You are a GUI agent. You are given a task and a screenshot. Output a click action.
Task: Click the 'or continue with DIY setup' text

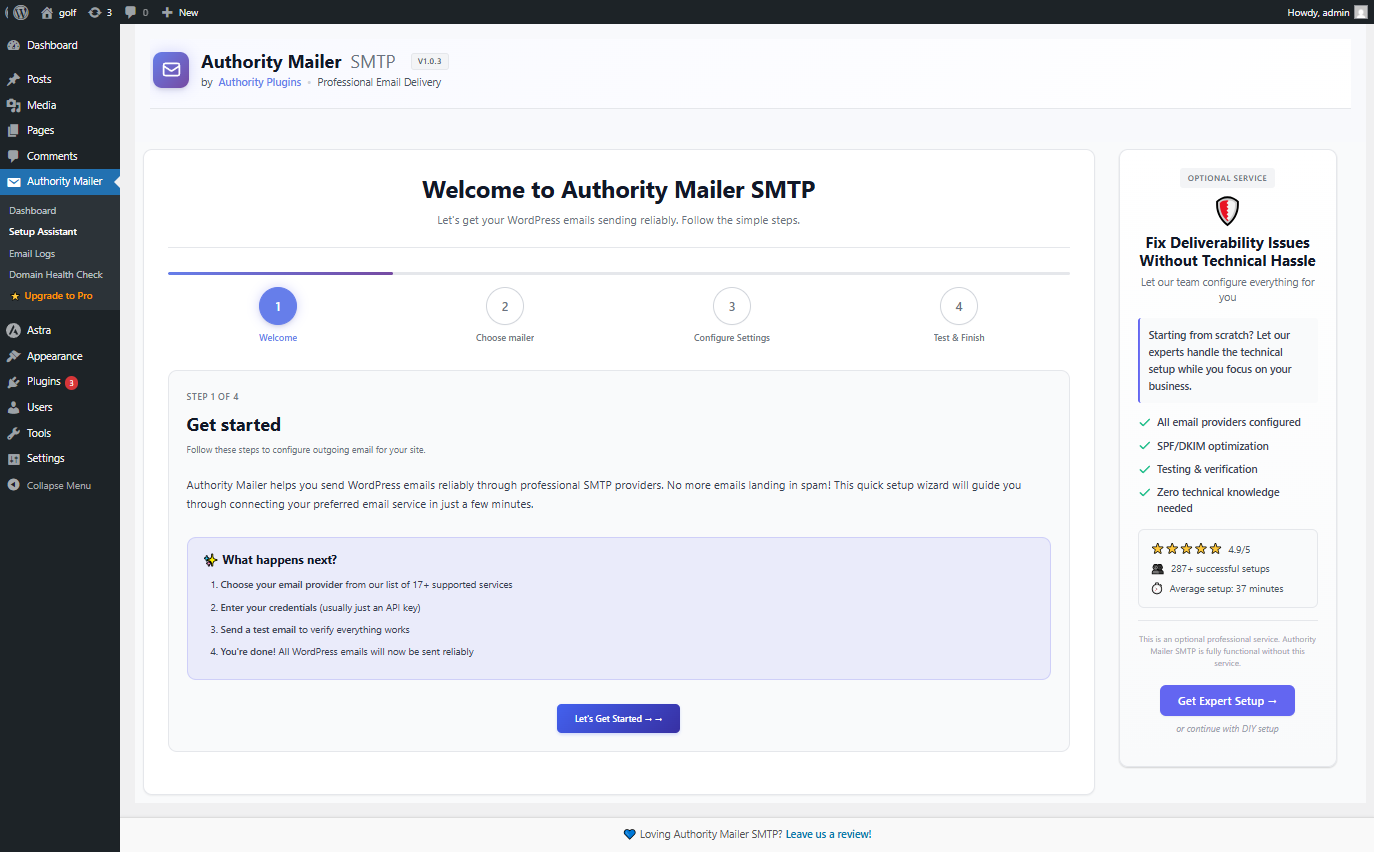click(1227, 729)
